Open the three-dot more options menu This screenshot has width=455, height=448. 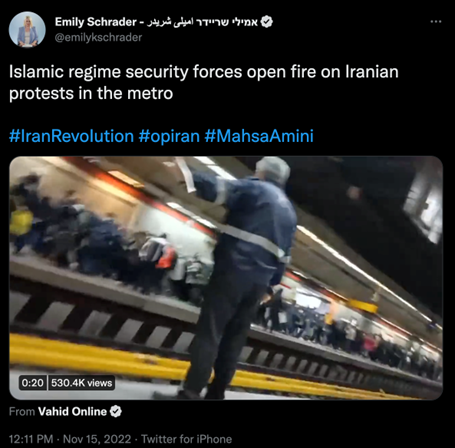436,22
